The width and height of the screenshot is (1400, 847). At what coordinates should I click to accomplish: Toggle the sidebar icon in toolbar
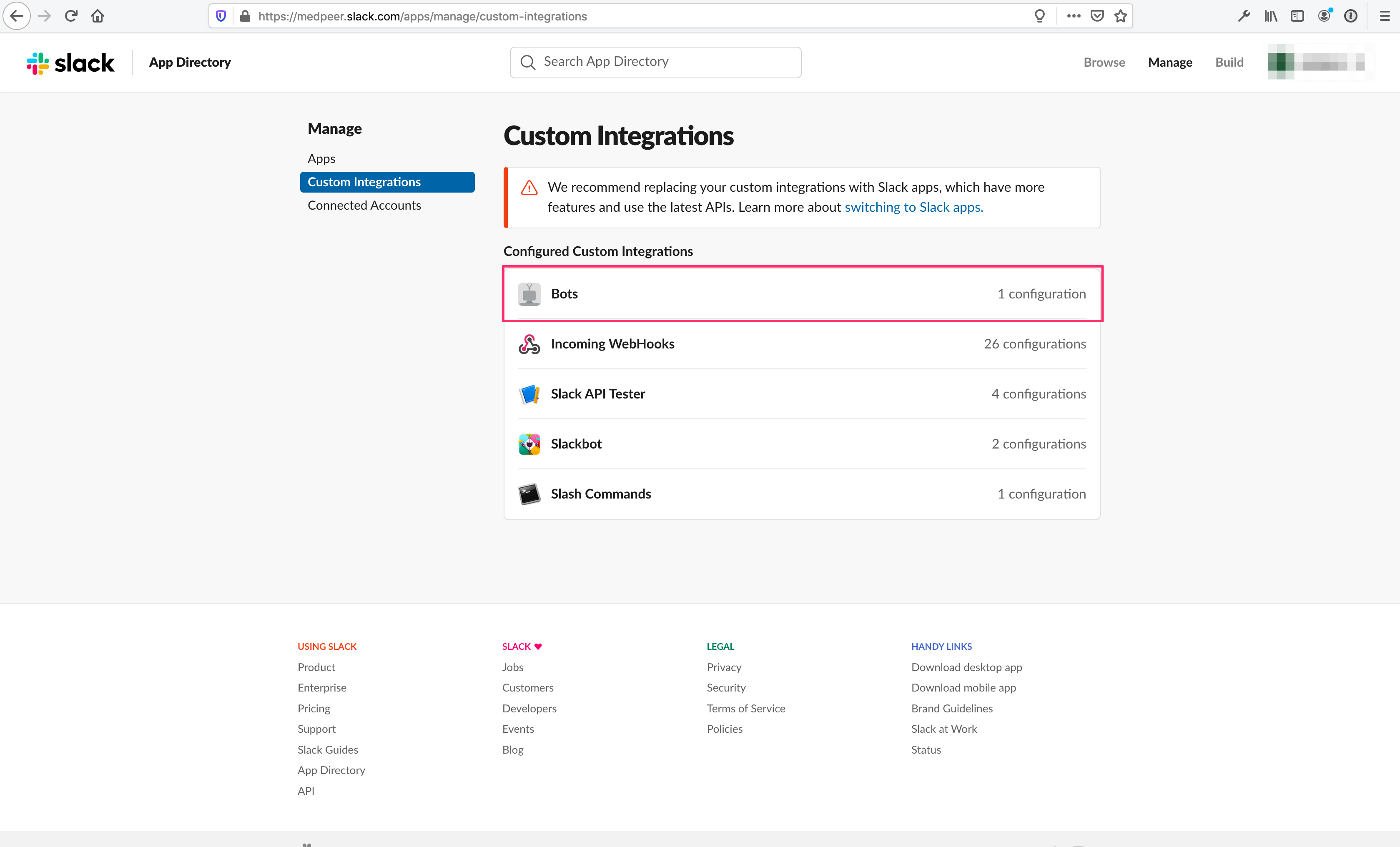coord(1297,16)
